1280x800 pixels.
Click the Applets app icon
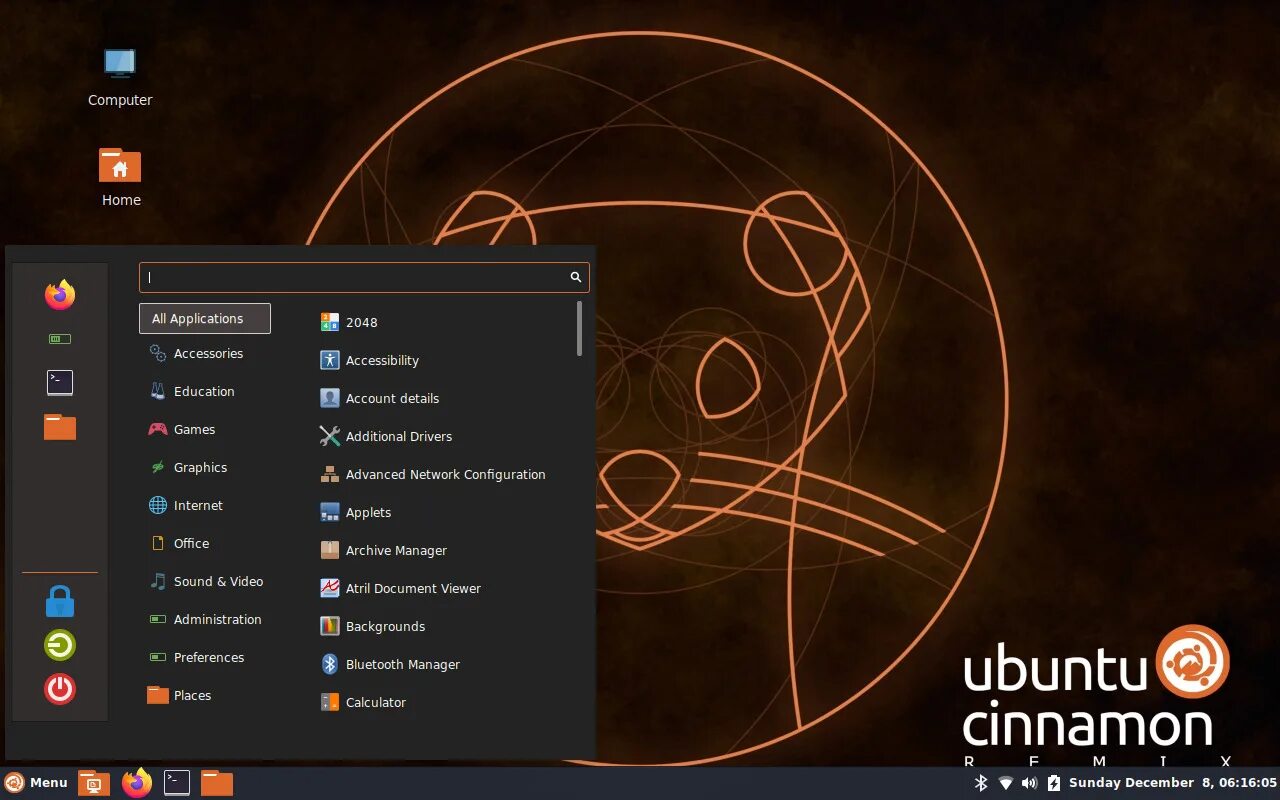pyautogui.click(x=330, y=512)
